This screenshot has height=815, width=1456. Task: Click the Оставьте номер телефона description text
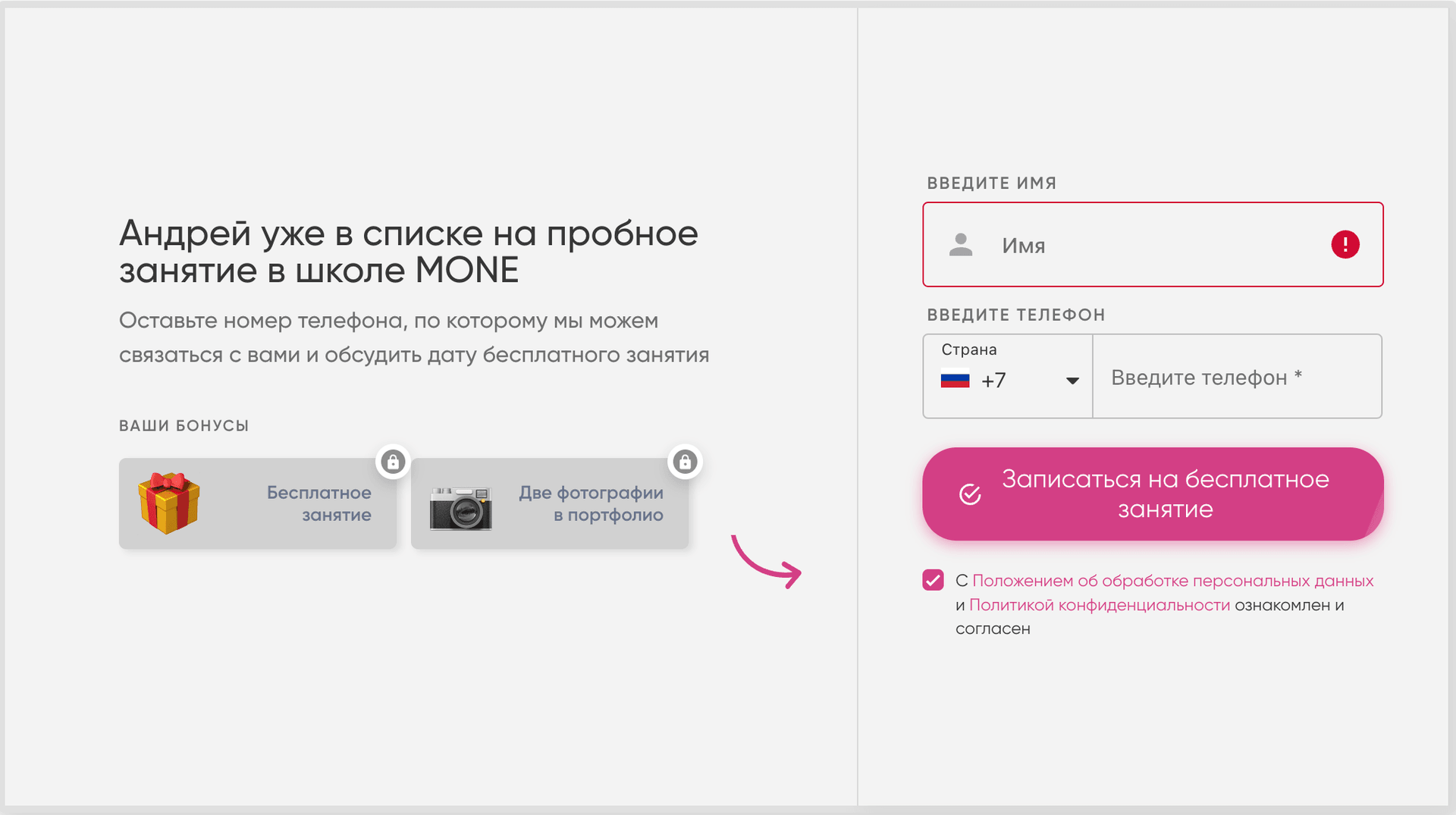[414, 337]
